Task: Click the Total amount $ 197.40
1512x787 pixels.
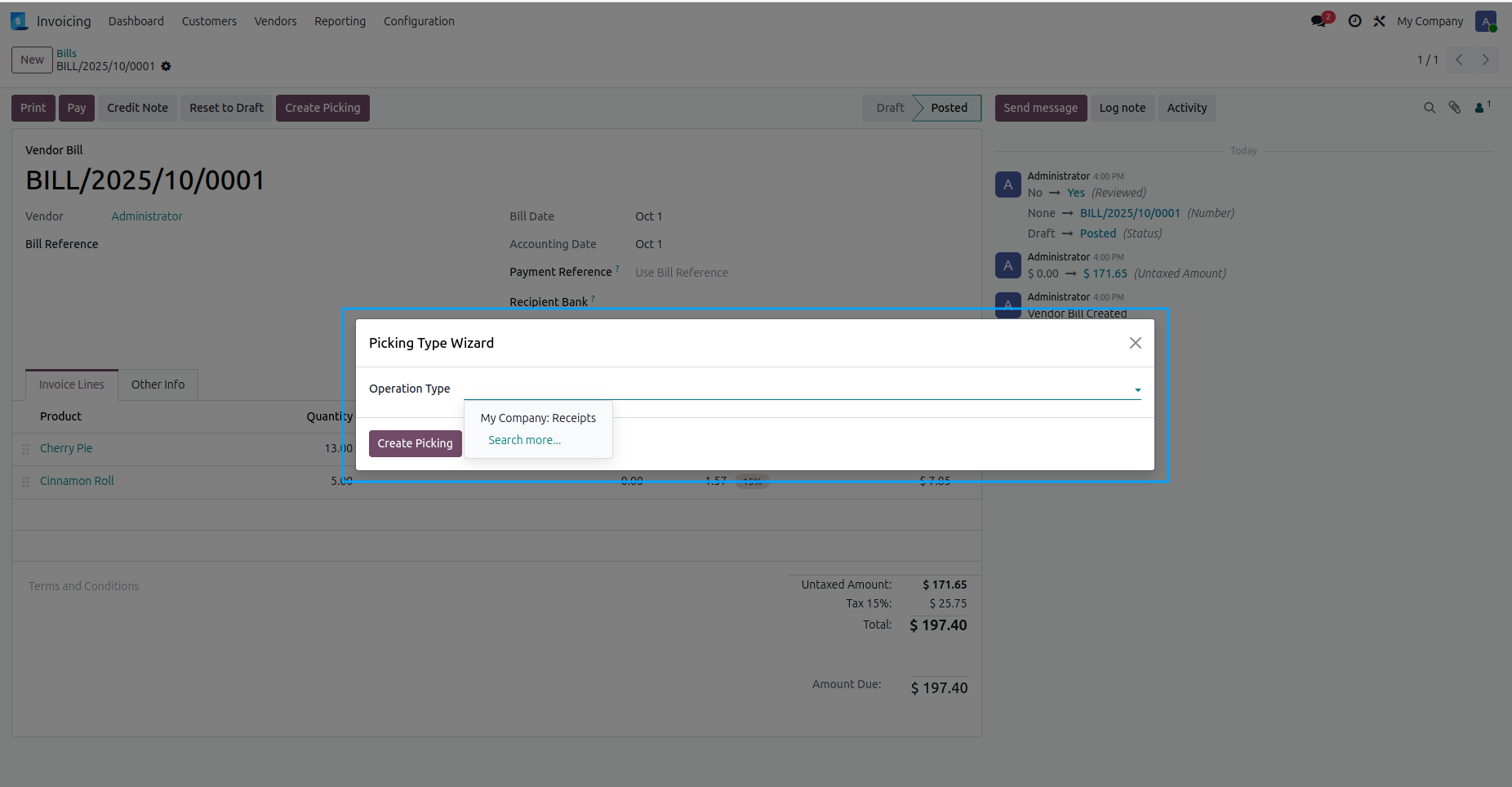Action: [938, 625]
